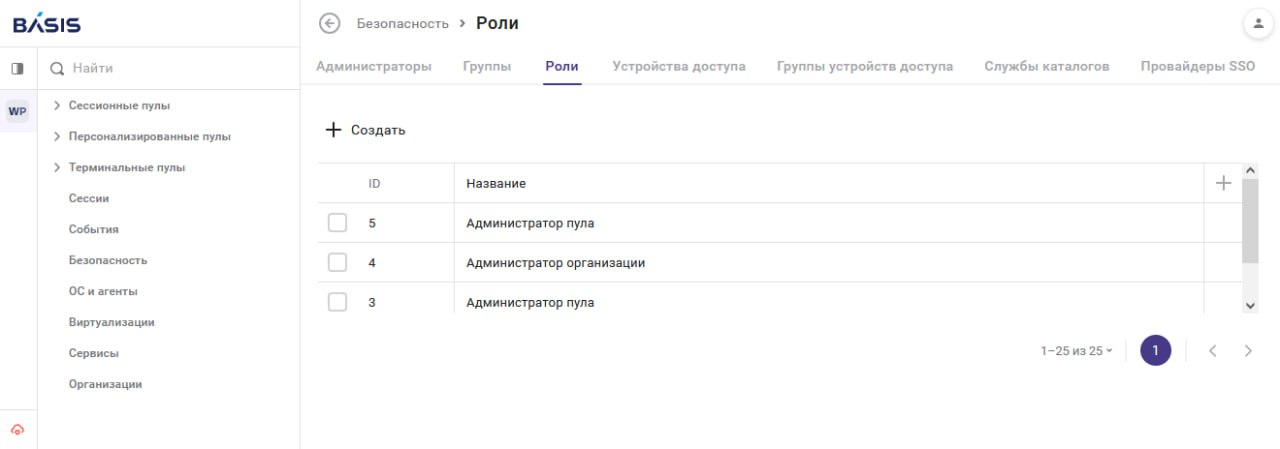
Task: Open Виртуализации in the sidebar
Action: tap(111, 322)
